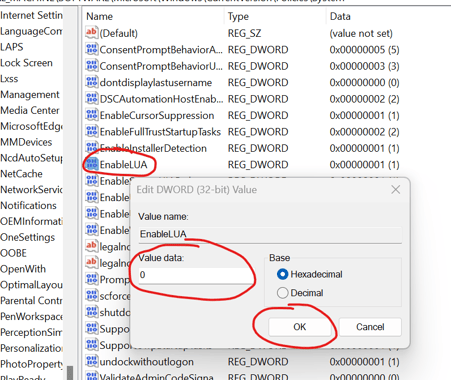
Task: Select the Personalizatio... registry key
Action: 31,348
